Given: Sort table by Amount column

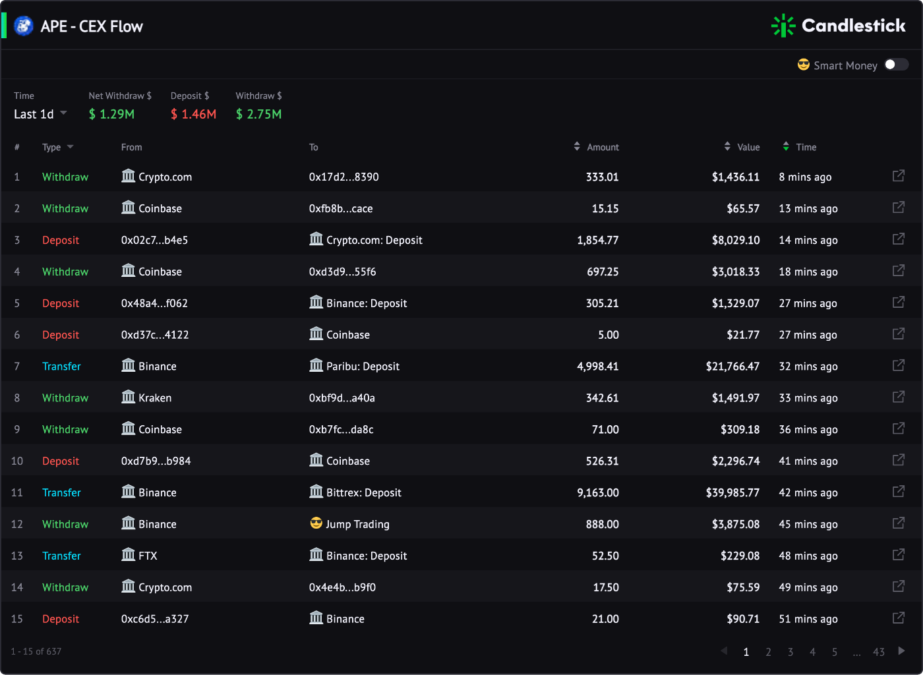Looking at the screenshot, I should (x=596, y=147).
